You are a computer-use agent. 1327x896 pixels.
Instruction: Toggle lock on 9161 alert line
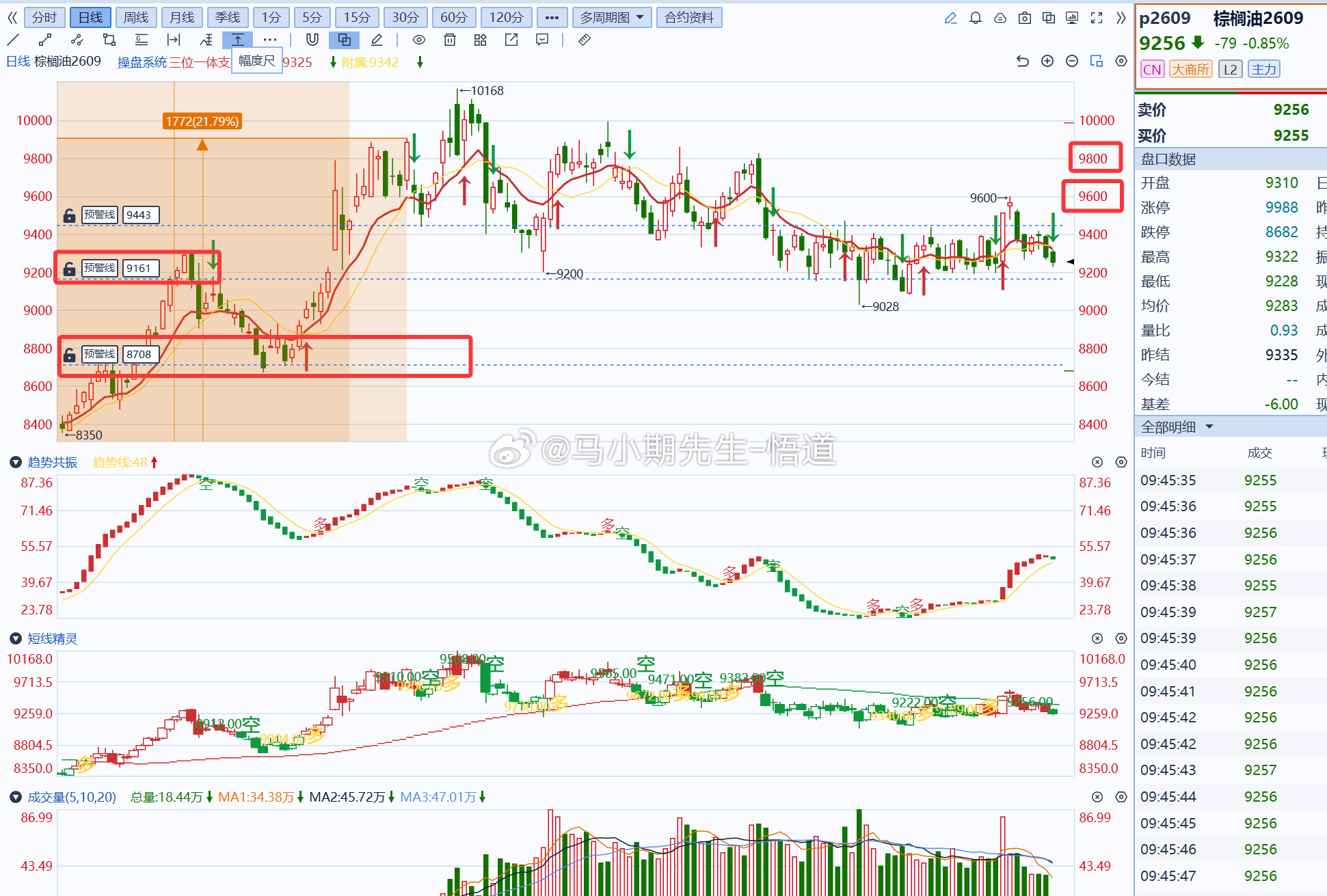click(69, 269)
